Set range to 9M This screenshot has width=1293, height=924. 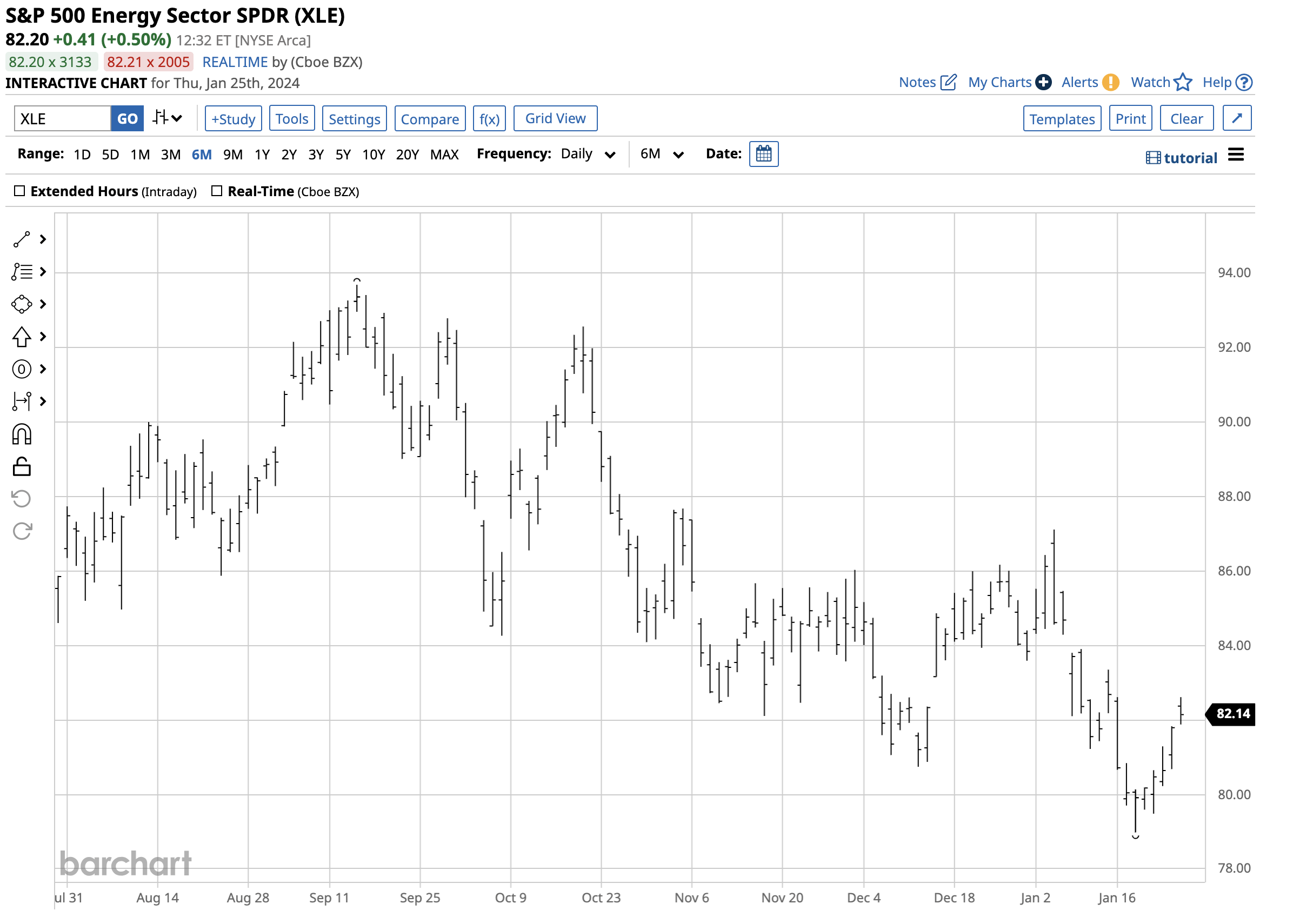pos(233,154)
